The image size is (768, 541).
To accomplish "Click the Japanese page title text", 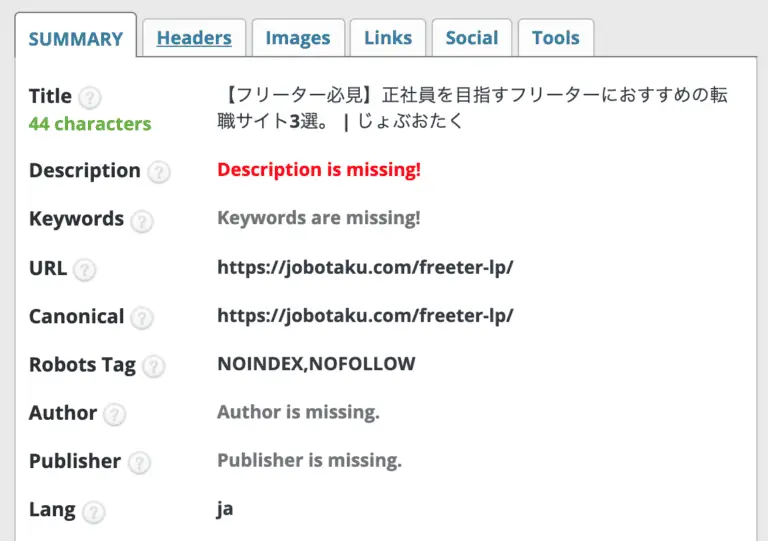I will coord(472,108).
